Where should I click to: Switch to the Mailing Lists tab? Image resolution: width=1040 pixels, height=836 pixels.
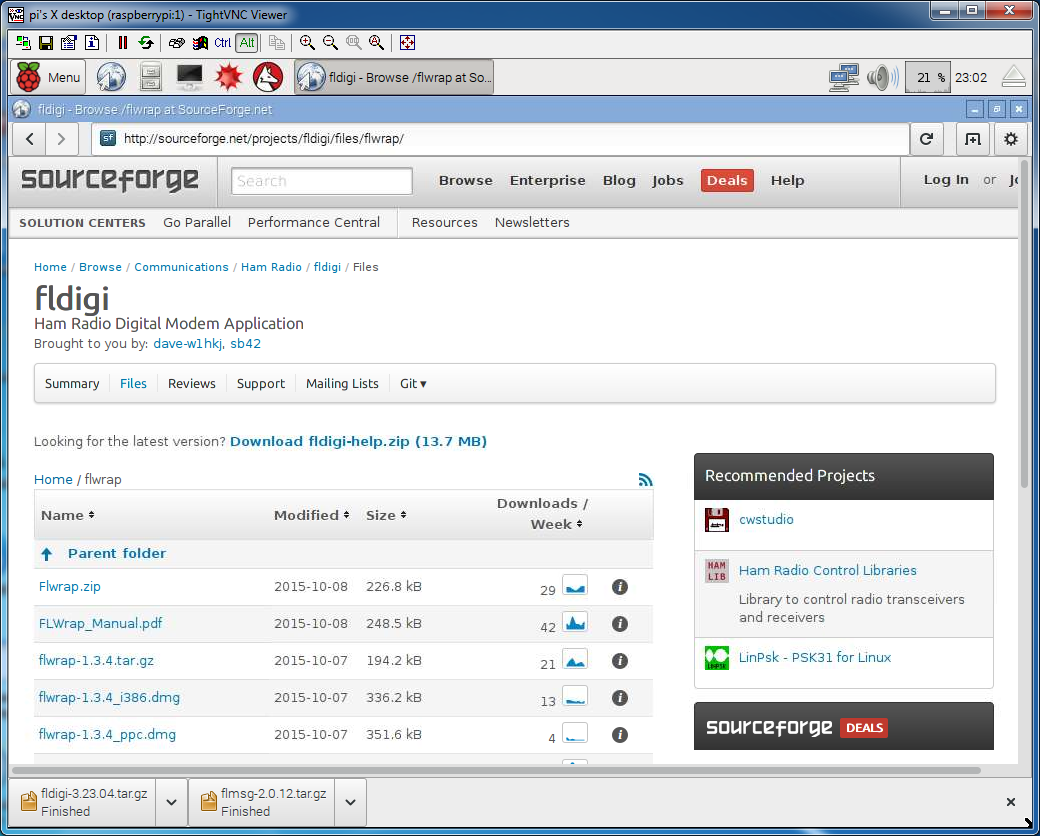[342, 383]
